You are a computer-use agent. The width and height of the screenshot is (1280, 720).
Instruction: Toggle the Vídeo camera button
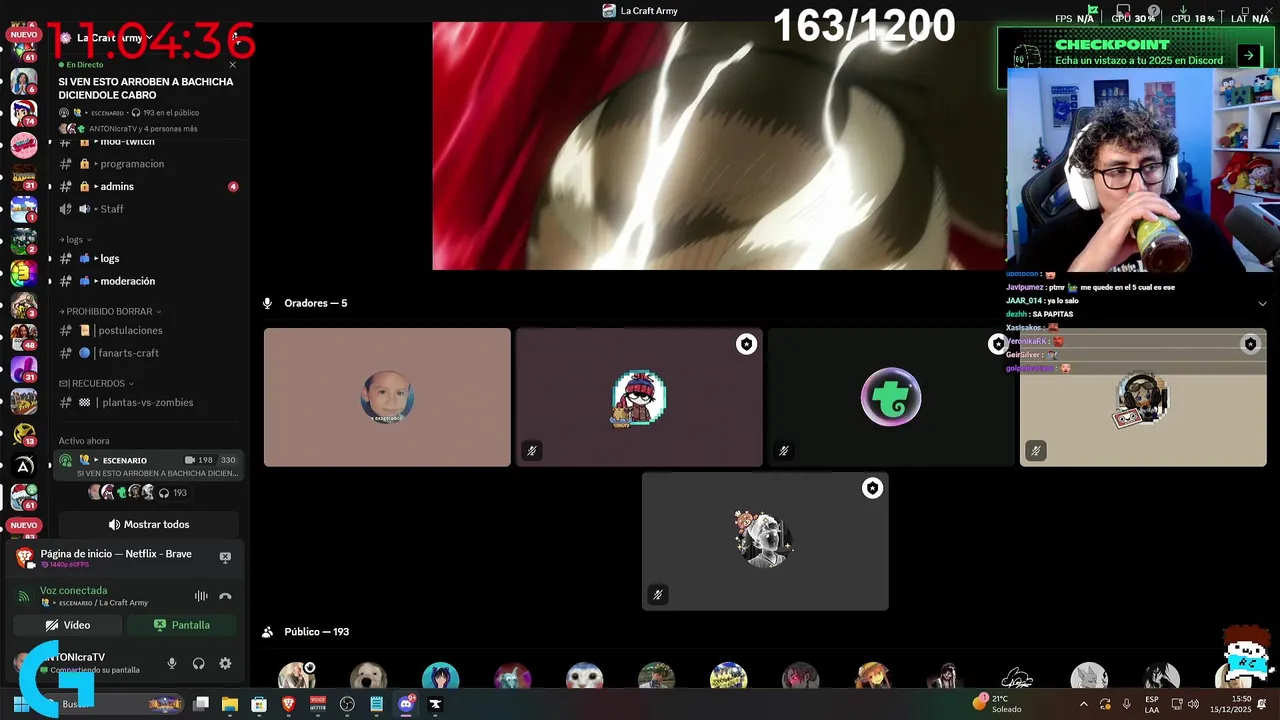click(68, 625)
